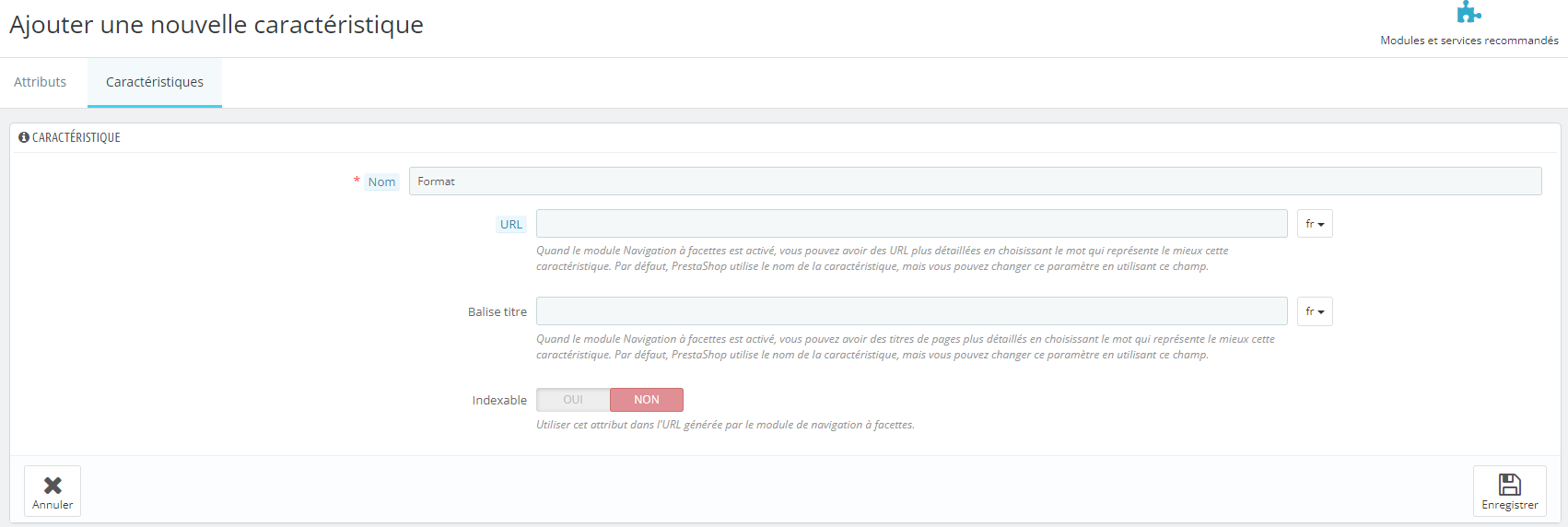The image size is (1568, 527).
Task: Expand the 'fr' language dropdown for Balise titre
Action: click(1314, 311)
